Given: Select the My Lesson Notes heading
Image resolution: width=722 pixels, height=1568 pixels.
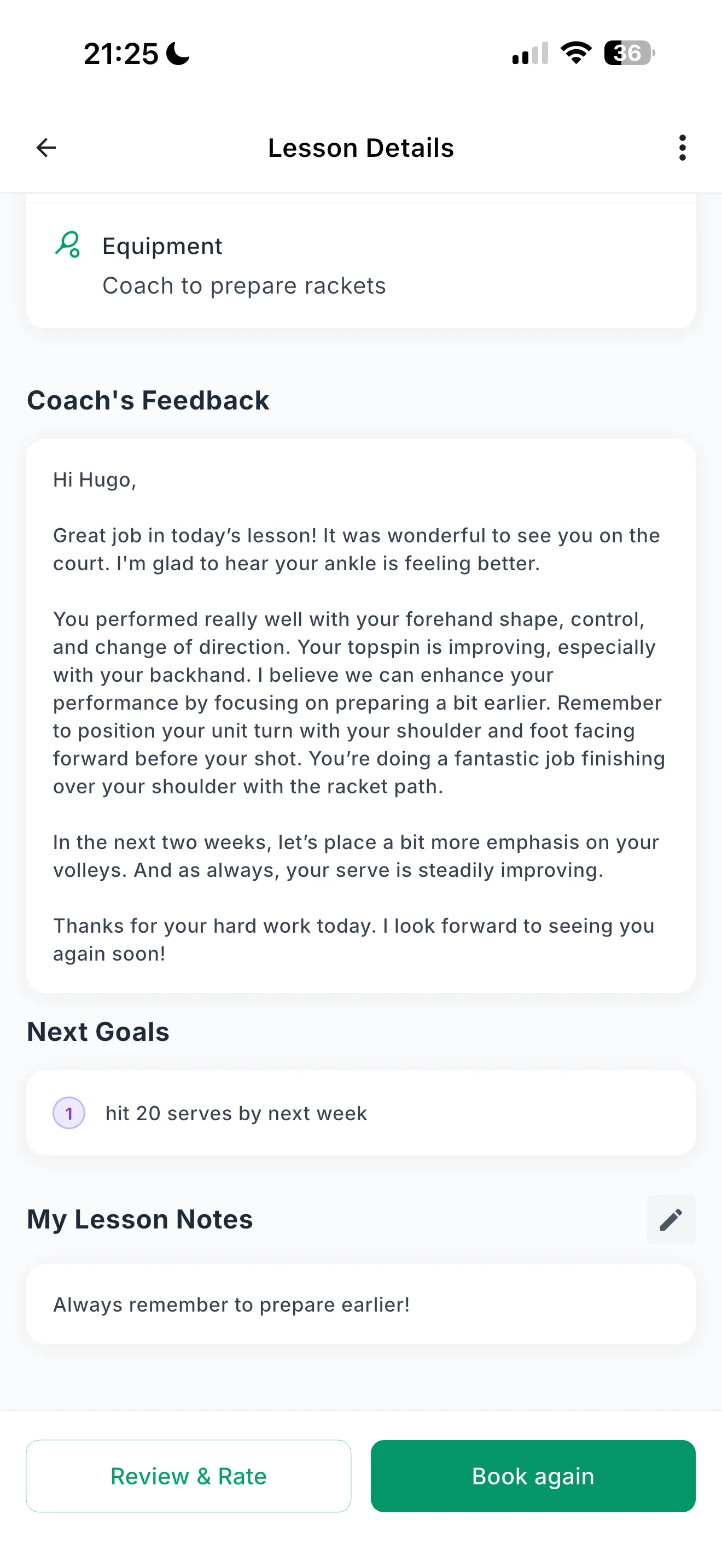Looking at the screenshot, I should [x=139, y=1219].
